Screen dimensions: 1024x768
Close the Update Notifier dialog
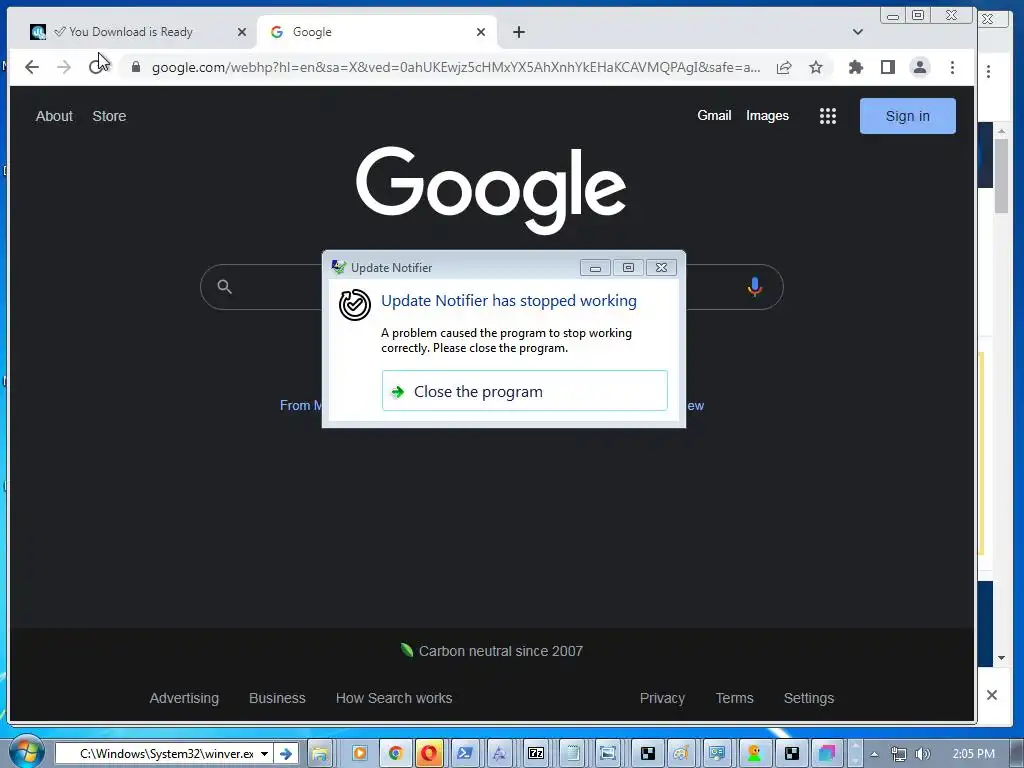[662, 268]
